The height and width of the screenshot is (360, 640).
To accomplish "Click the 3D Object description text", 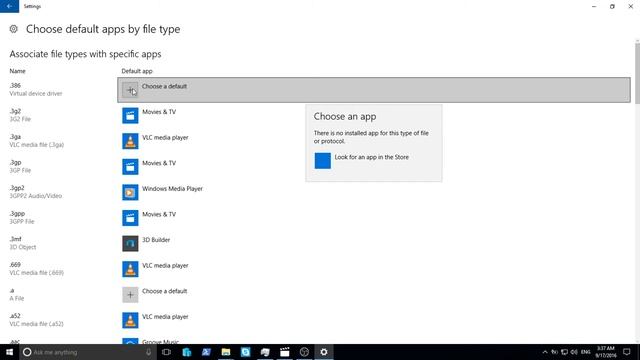I will 23,247.
